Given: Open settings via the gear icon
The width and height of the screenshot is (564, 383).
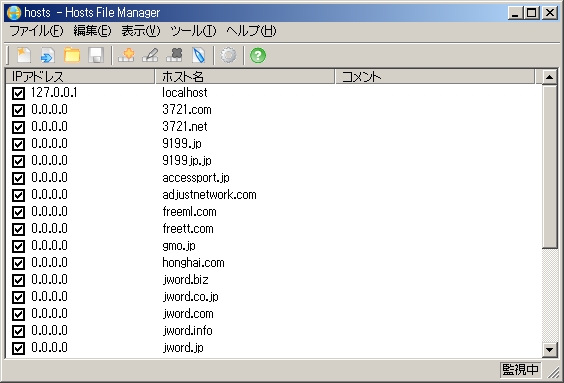Looking at the screenshot, I should (x=228, y=55).
